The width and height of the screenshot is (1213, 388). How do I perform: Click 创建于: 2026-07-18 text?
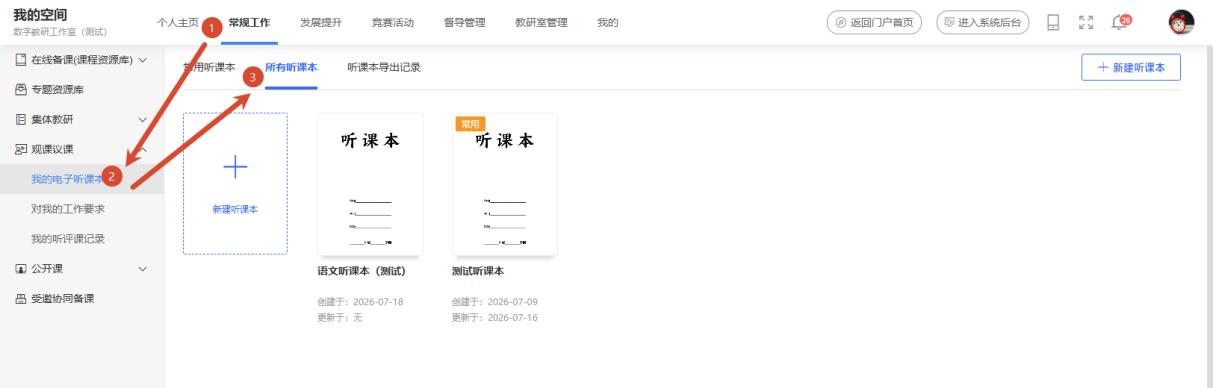360,302
